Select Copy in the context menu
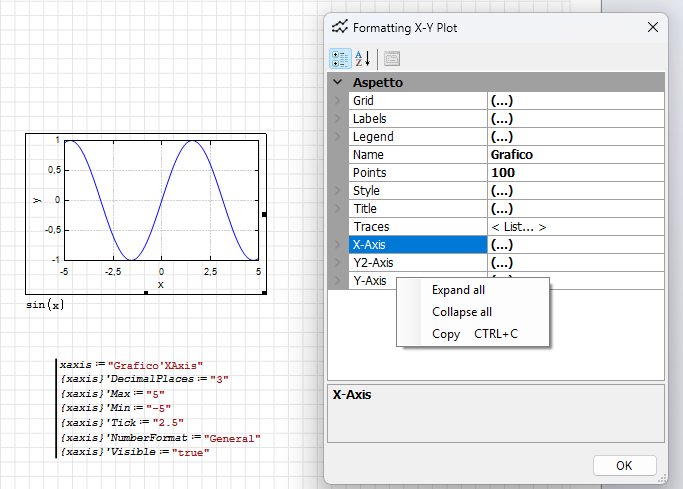This screenshot has height=489, width=683. coord(446,334)
